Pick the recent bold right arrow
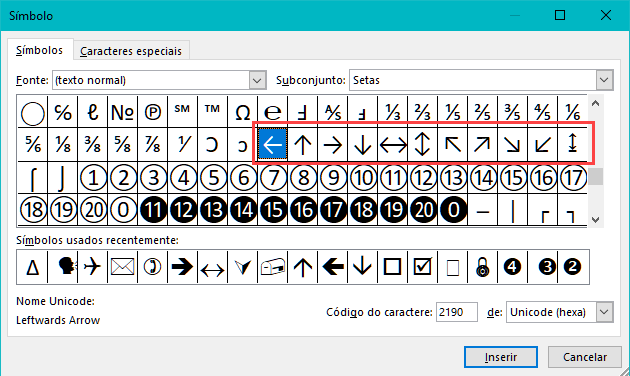 [x=183, y=267]
